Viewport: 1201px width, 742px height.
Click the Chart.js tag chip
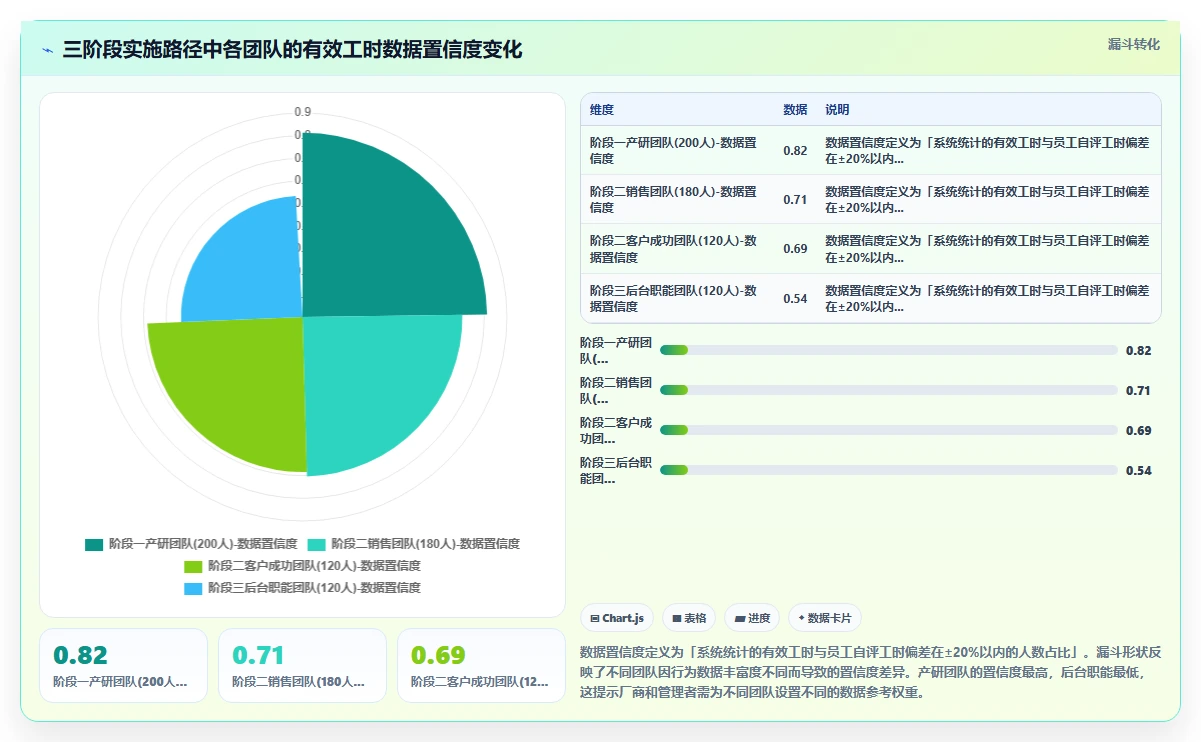click(x=618, y=618)
